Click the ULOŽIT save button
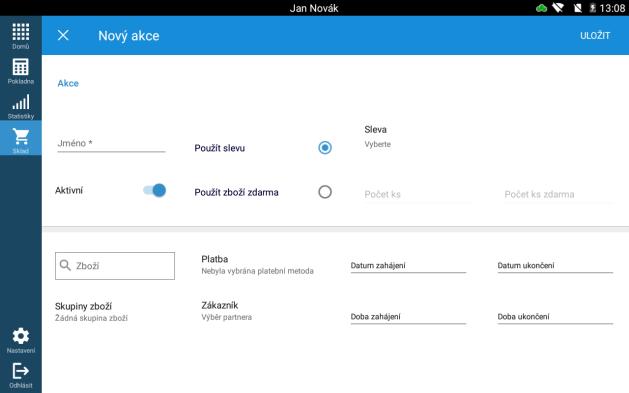 pyautogui.click(x=595, y=36)
